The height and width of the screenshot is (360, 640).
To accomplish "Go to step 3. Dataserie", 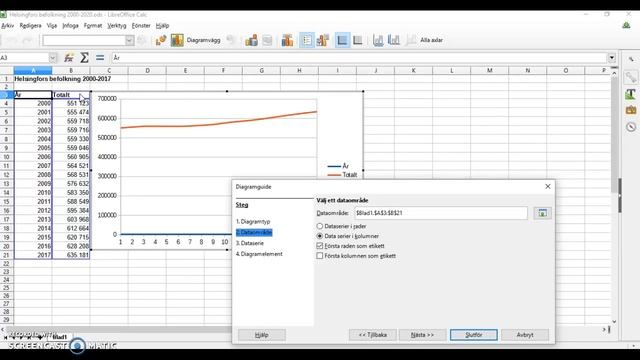I will coord(250,243).
